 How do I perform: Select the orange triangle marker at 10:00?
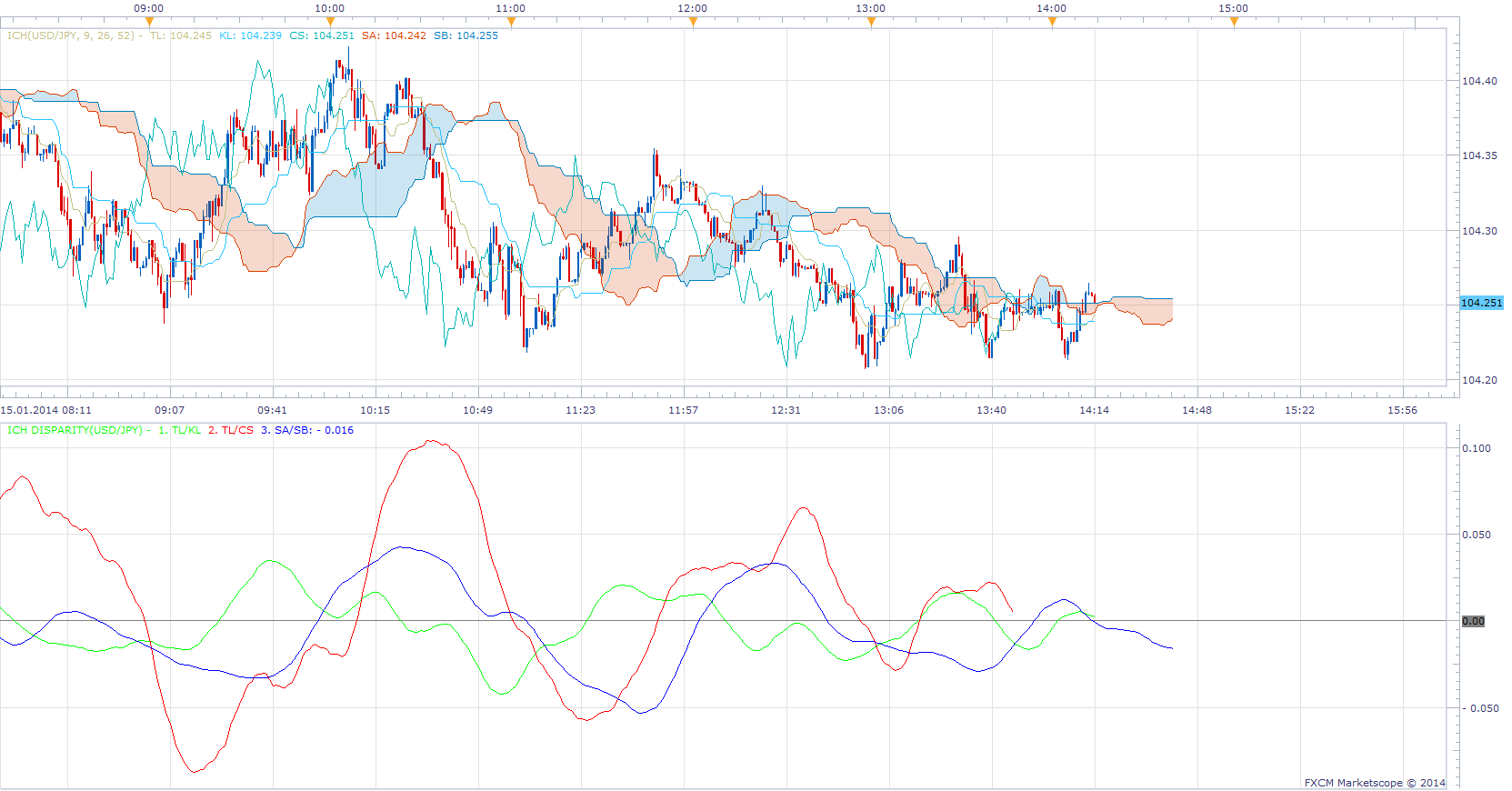tap(330, 22)
